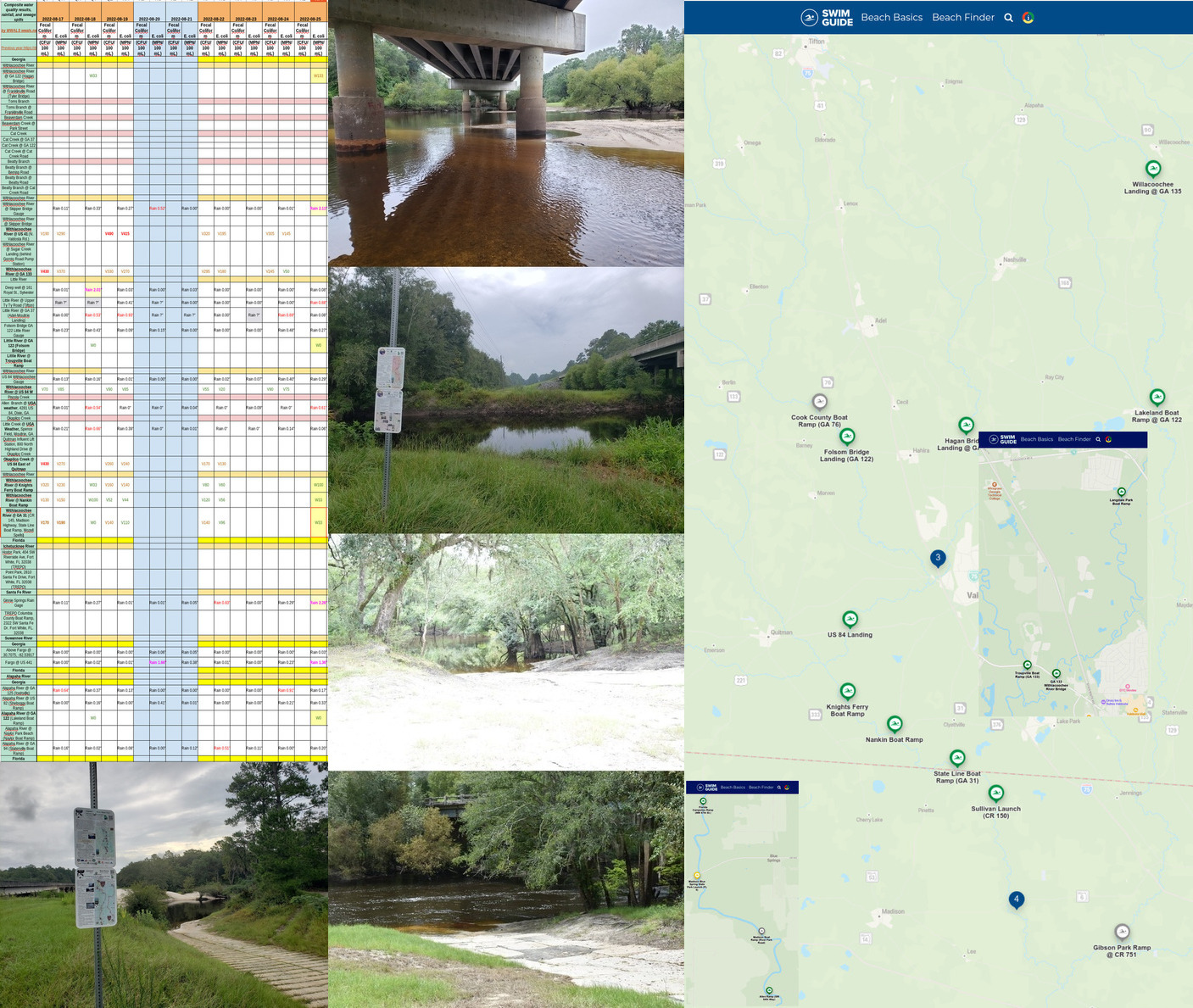Viewport: 1193px width, 1008px height.
Task: Click the colorful info circle icon in the large map header
Action: pyautogui.click(x=1028, y=17)
